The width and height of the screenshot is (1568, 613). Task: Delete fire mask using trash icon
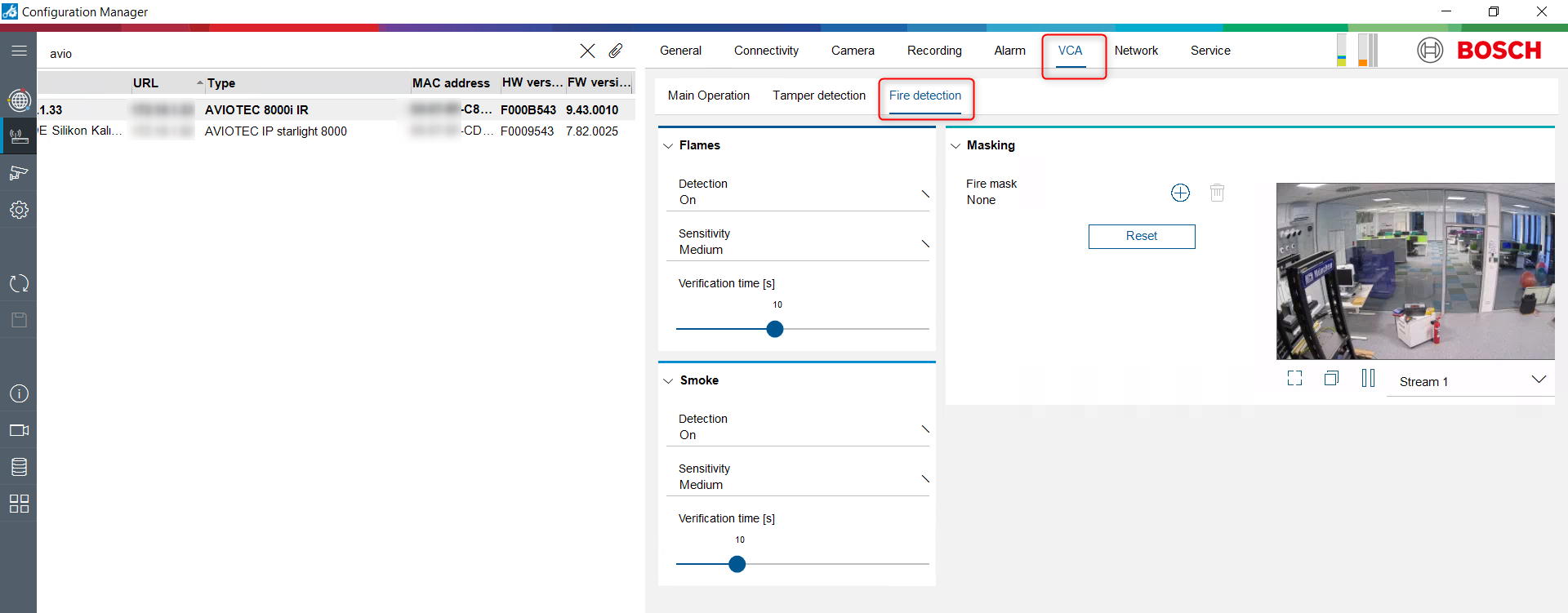click(1217, 193)
